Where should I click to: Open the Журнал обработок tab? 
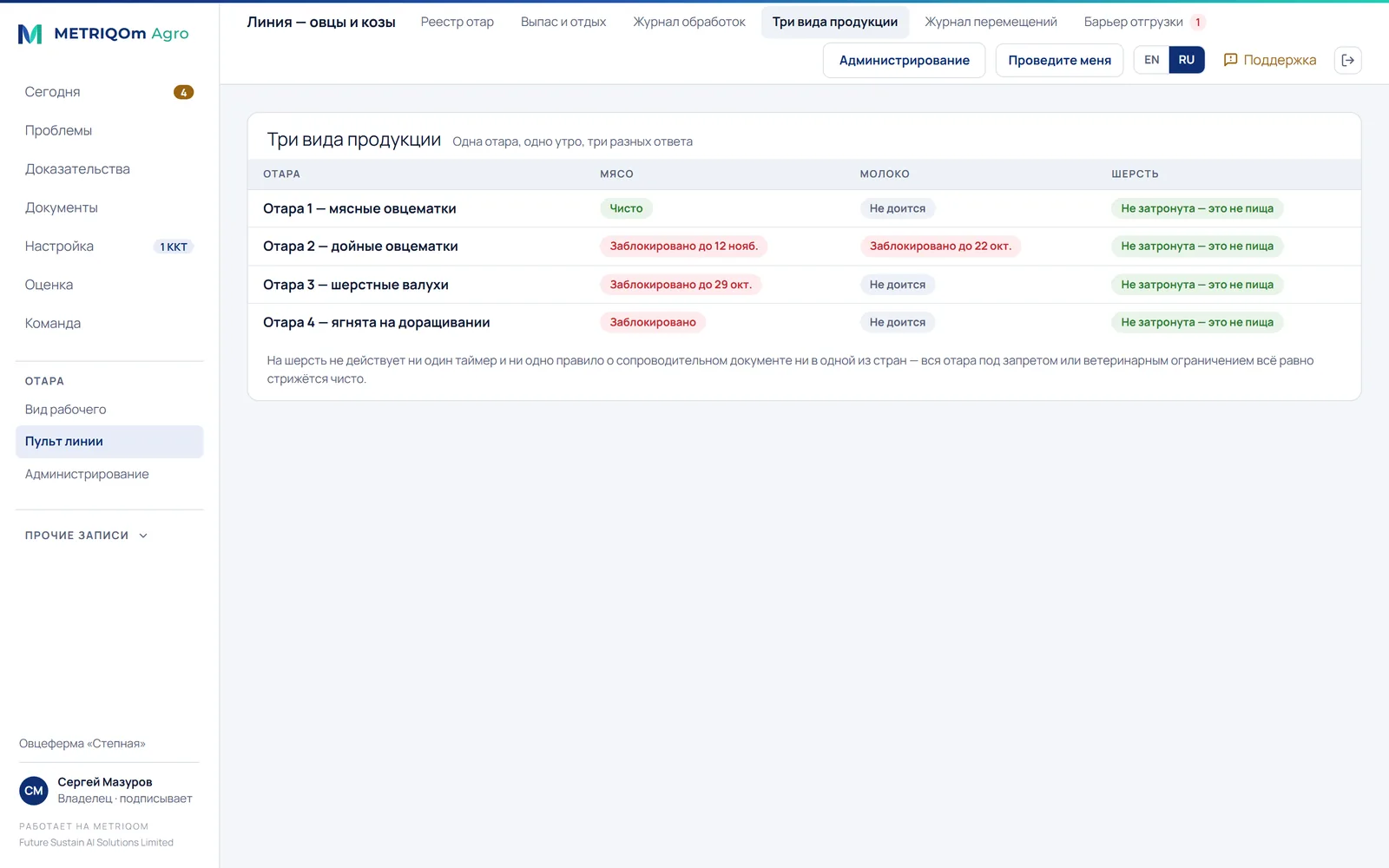point(689,22)
